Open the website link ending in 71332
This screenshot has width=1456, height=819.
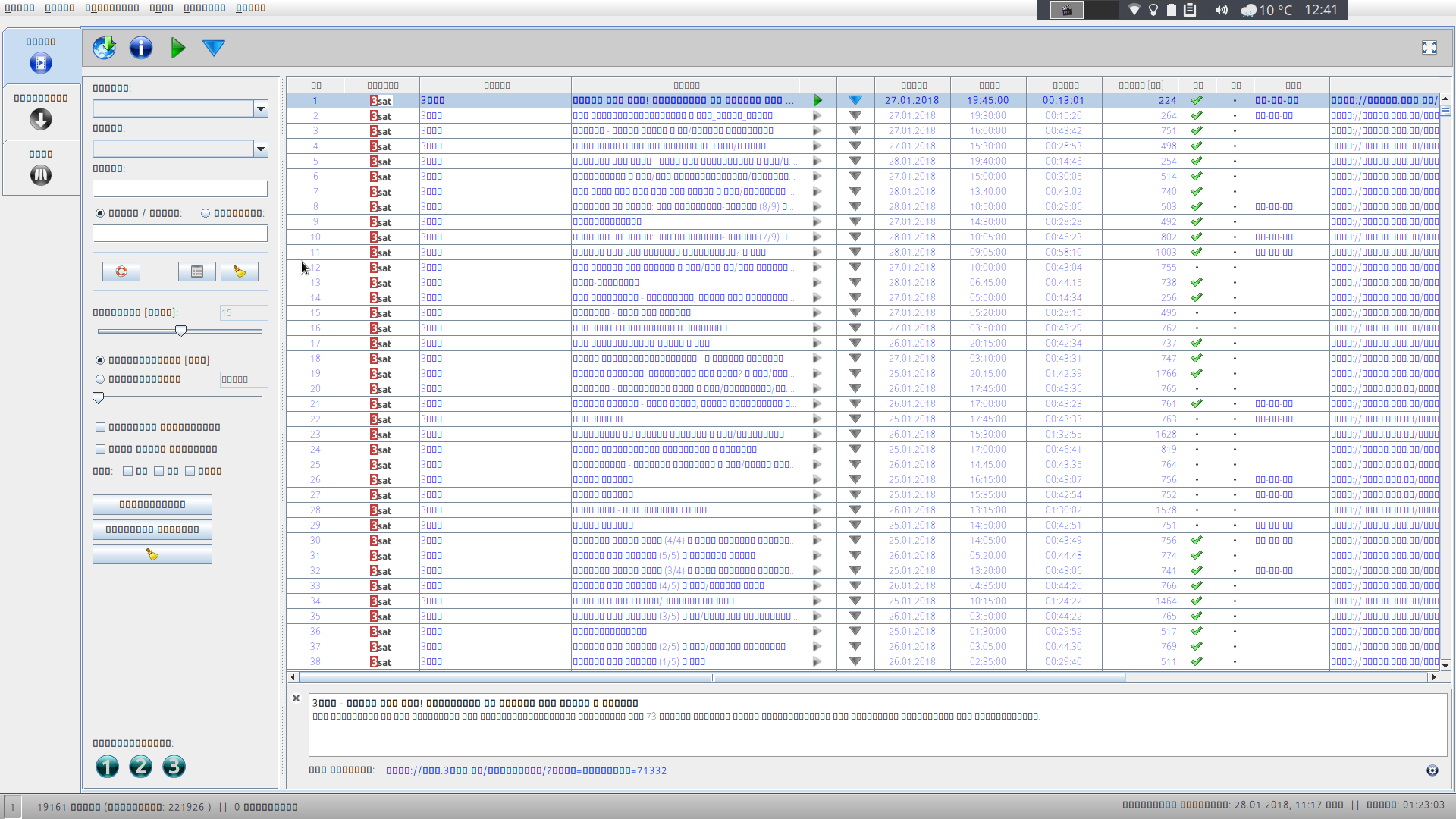[x=526, y=770]
